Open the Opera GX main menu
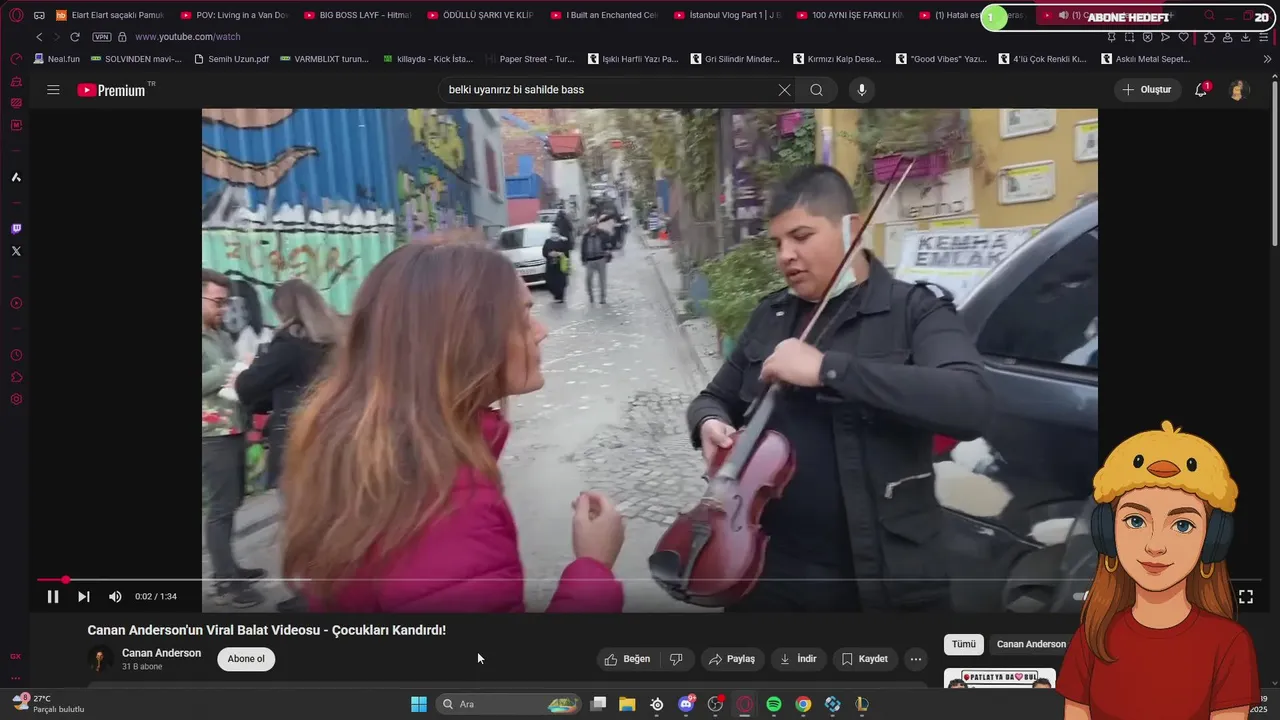The width and height of the screenshot is (1280, 720). [x=16, y=15]
